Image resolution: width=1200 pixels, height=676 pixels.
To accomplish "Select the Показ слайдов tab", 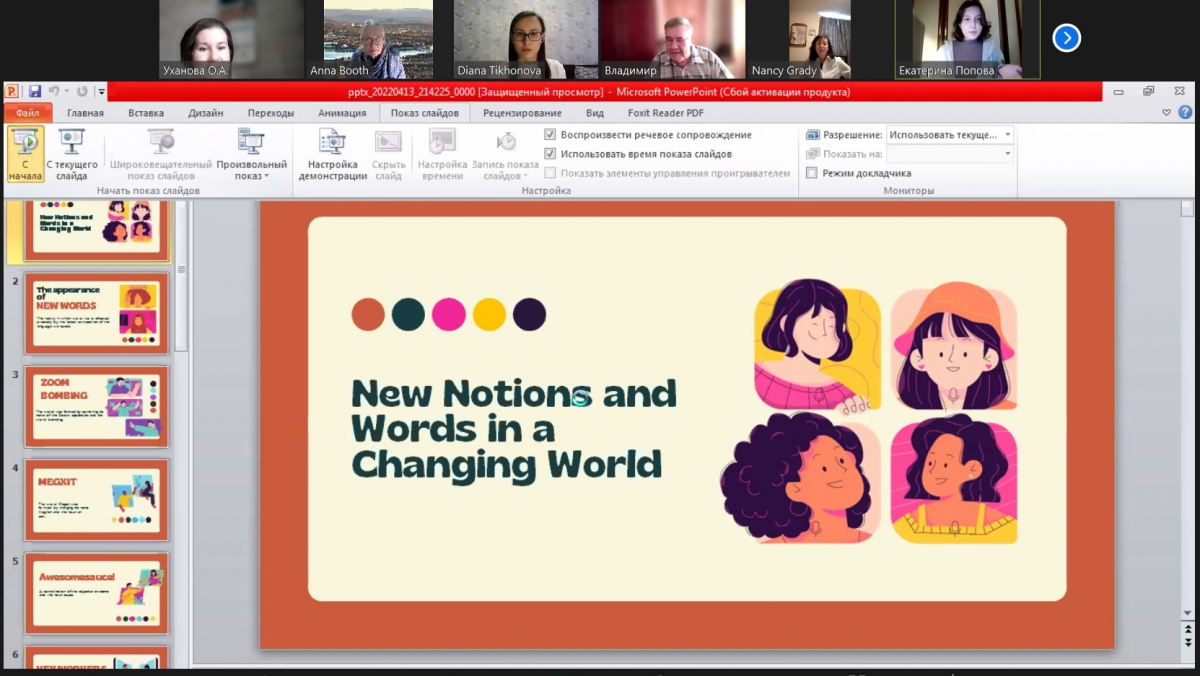I will point(425,113).
